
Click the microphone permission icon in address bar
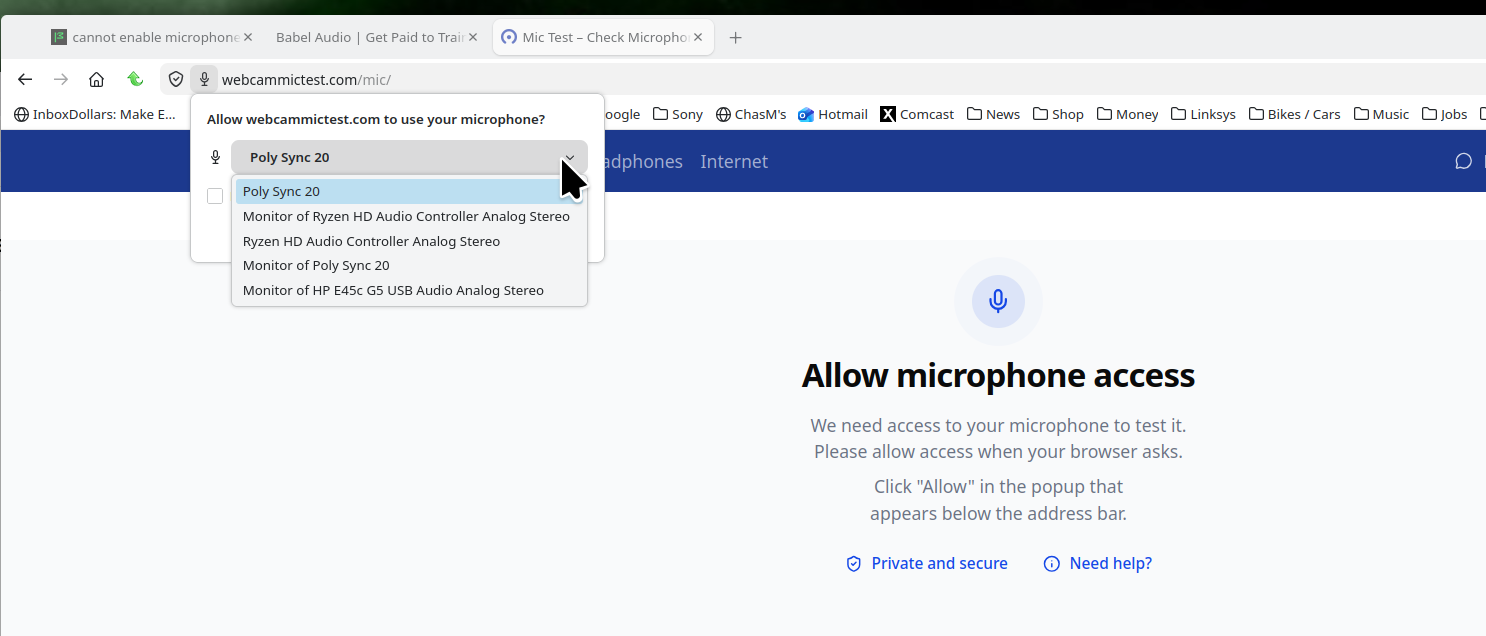[x=204, y=79]
